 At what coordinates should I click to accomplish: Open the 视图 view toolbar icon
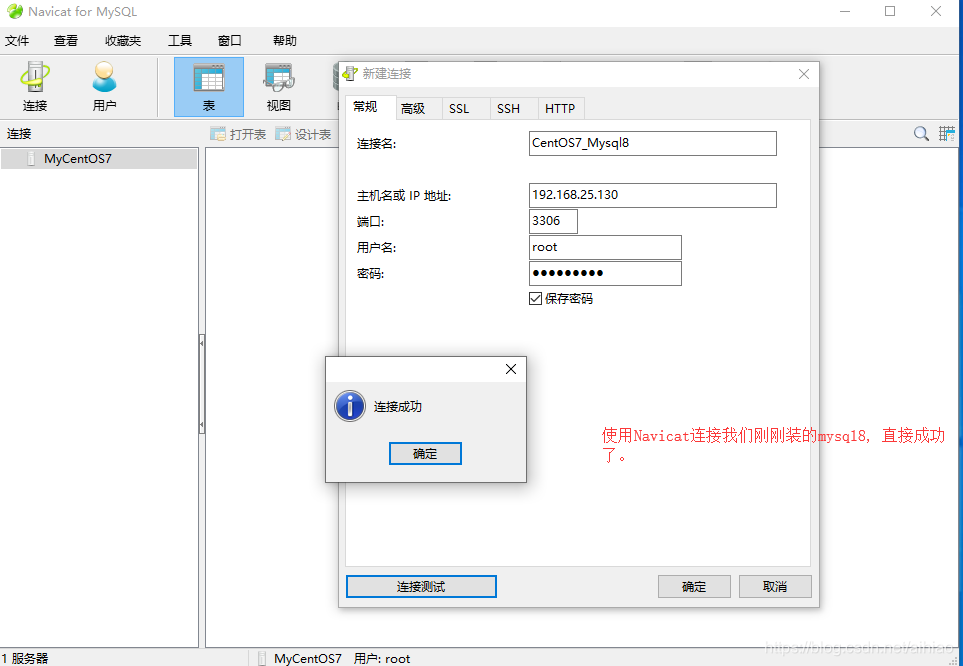pyautogui.click(x=279, y=87)
